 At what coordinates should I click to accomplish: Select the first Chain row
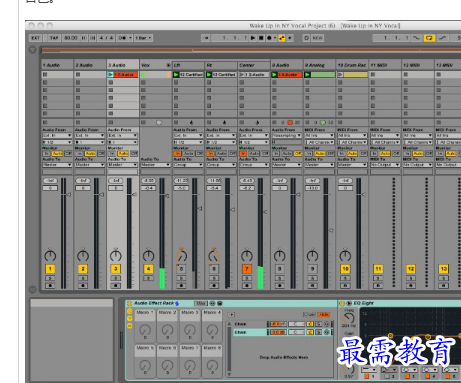[x=283, y=324]
